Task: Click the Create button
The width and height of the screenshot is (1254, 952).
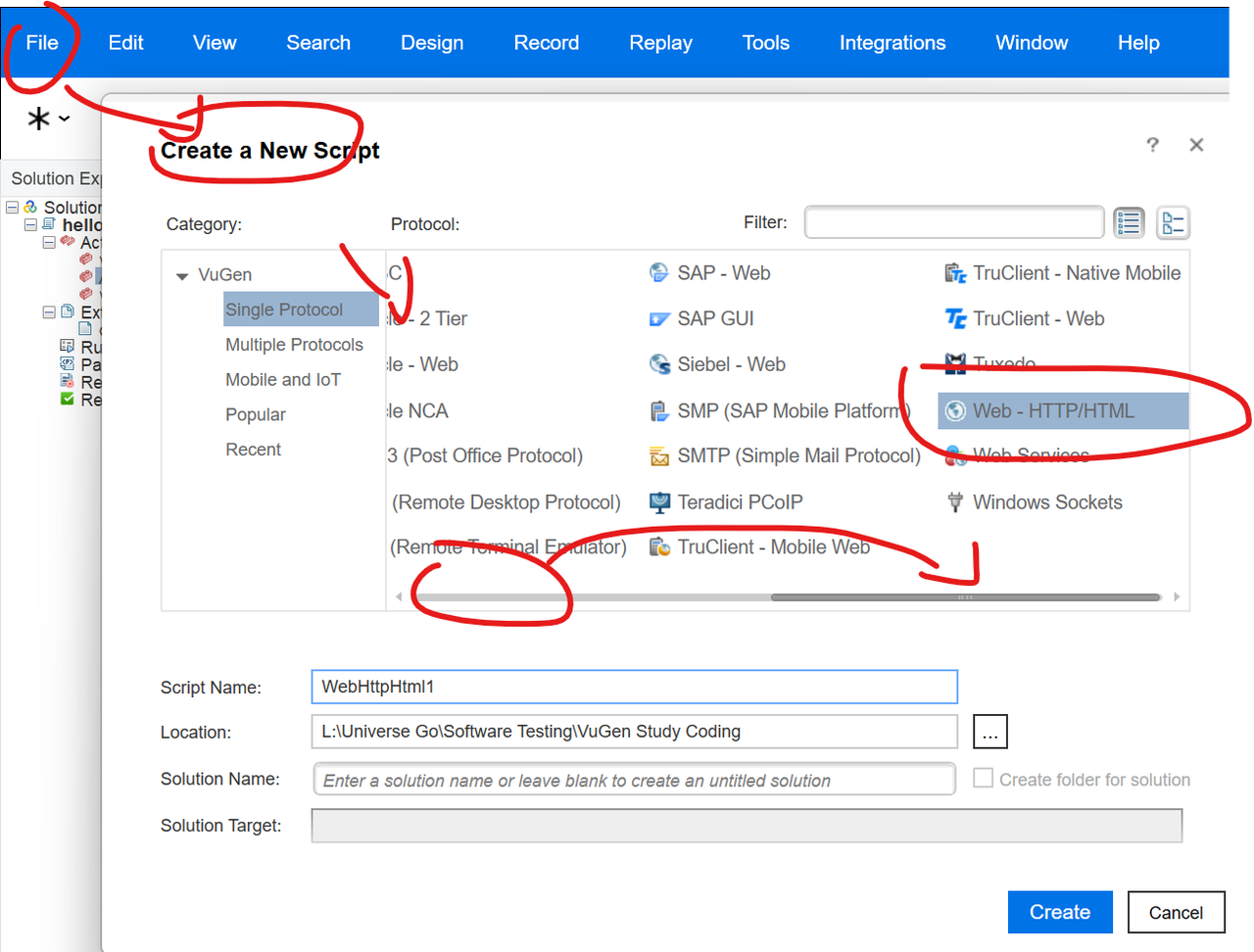Action: pyautogui.click(x=1060, y=912)
